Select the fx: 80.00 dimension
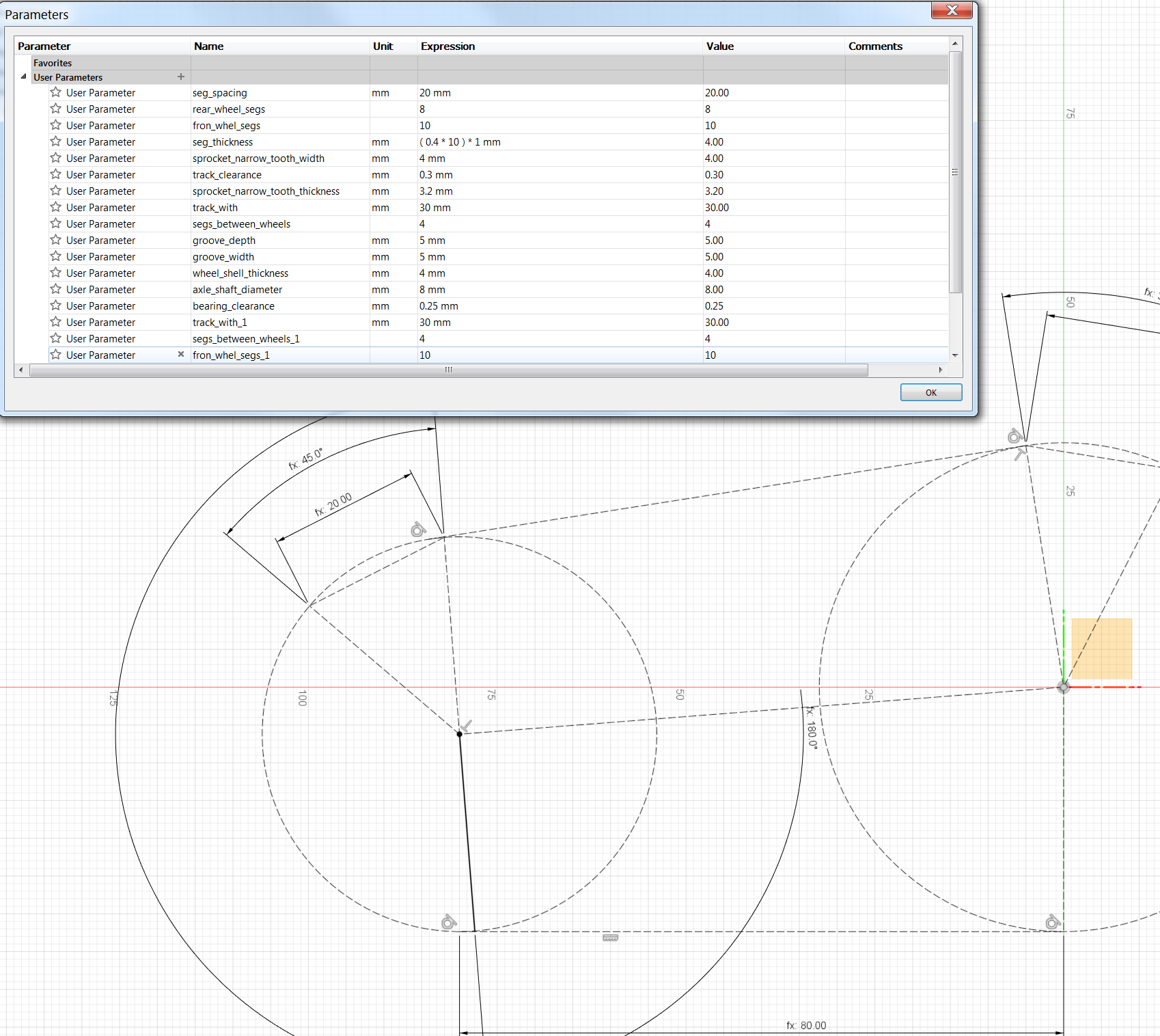Screen dimensions: 1160x1036 coord(806,1025)
